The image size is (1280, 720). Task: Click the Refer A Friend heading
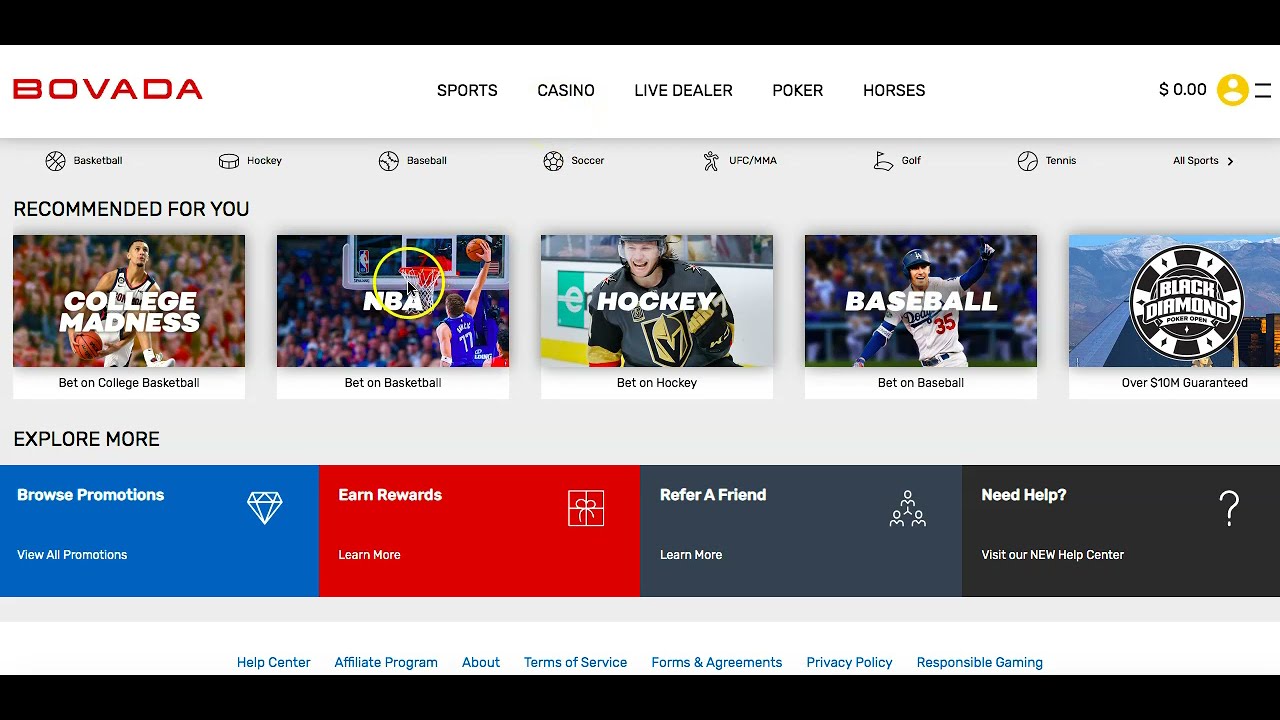click(x=713, y=495)
